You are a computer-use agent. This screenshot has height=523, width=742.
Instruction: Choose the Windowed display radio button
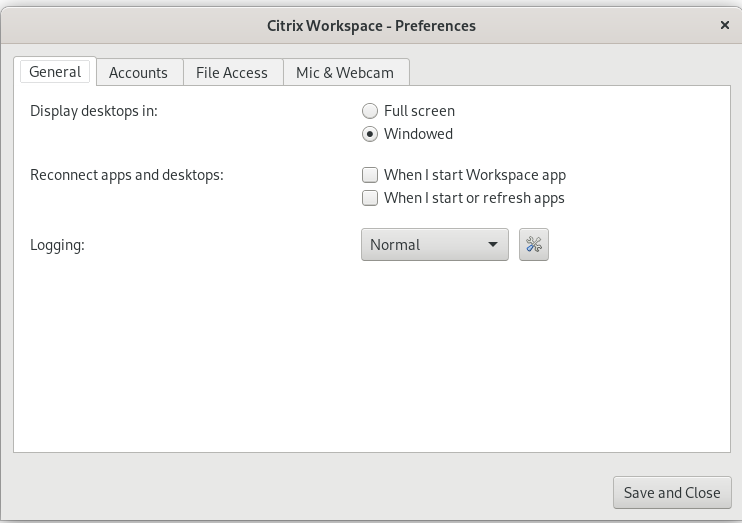click(370, 134)
